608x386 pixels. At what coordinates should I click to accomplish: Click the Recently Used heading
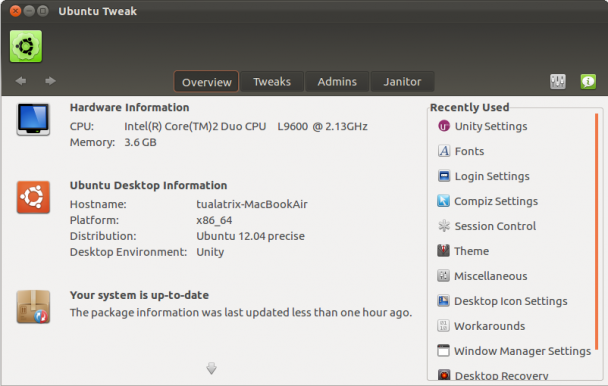(470, 107)
